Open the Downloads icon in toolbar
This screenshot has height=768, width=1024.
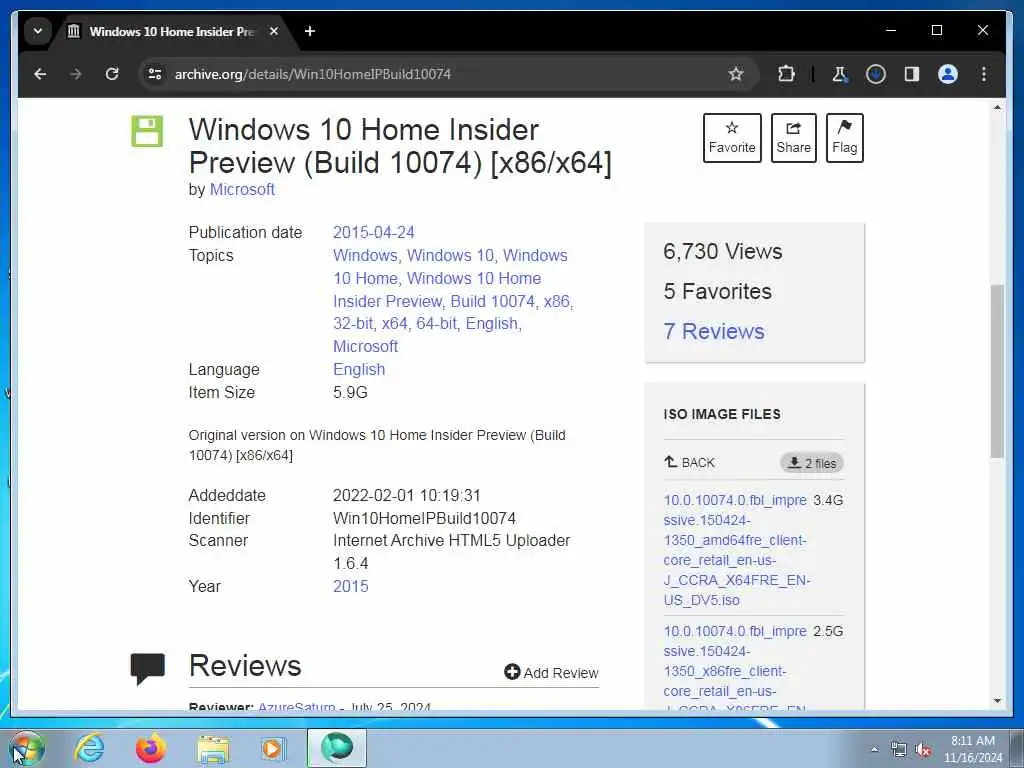[876, 74]
